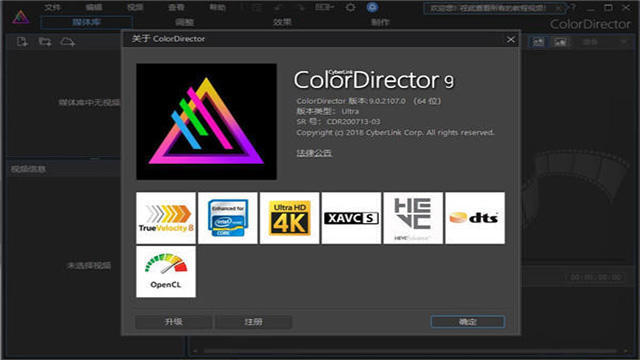Click the import media file icon
640x360 pixels.
[22, 42]
